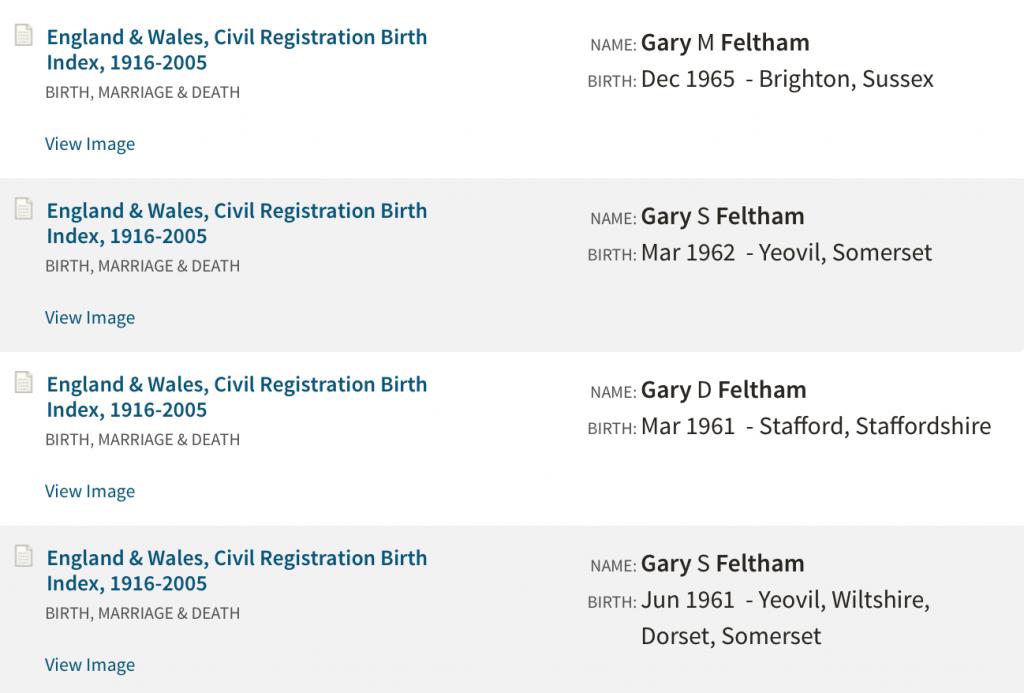Open the Birth Index title for the Brighton, Sussex record
Screen dimensions: 1024x693
tap(236, 50)
